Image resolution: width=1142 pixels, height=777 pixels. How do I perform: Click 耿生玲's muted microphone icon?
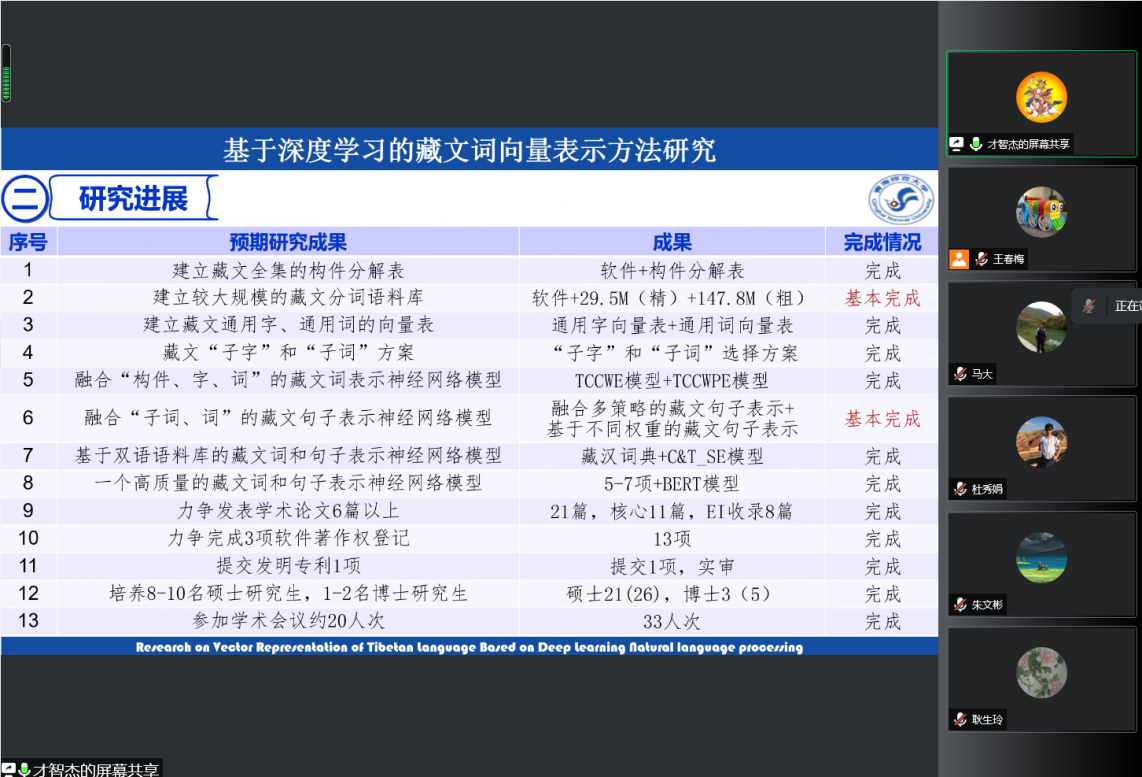coord(960,719)
